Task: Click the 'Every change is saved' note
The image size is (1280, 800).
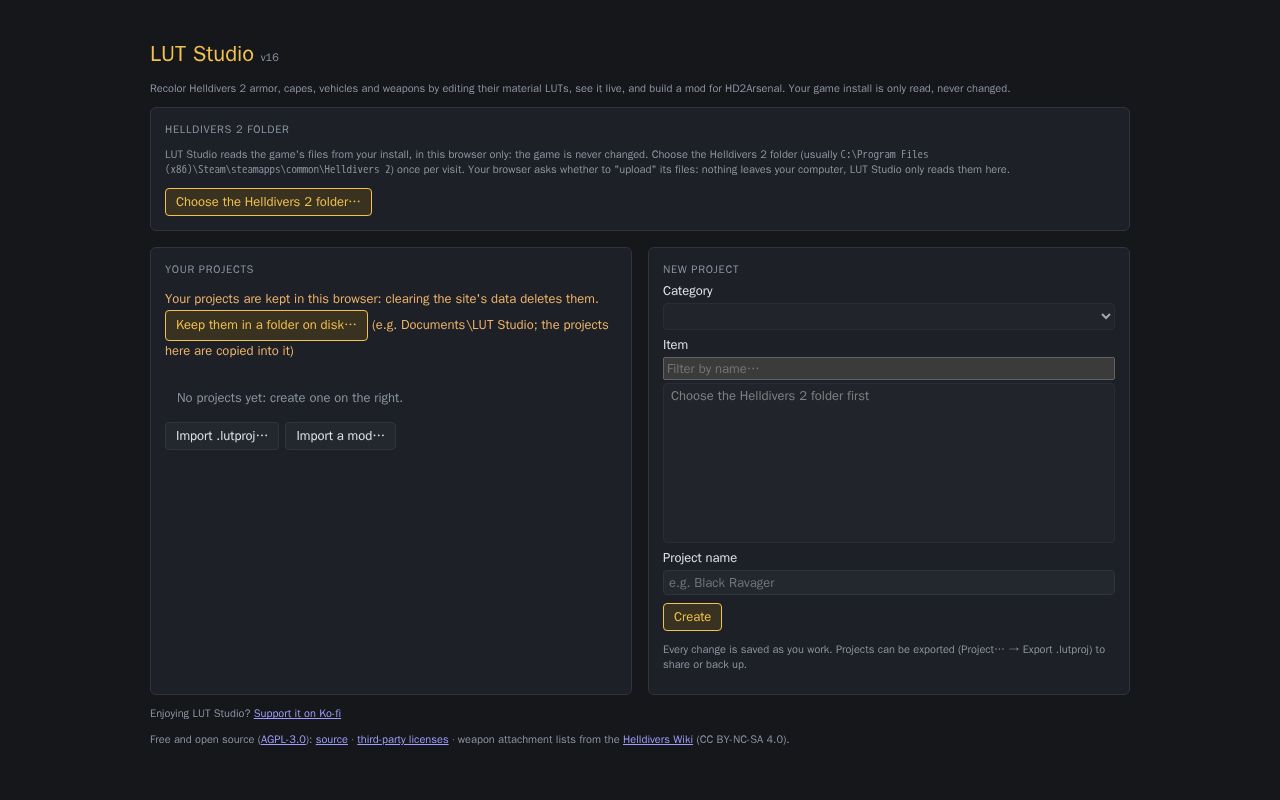Action: (x=884, y=657)
